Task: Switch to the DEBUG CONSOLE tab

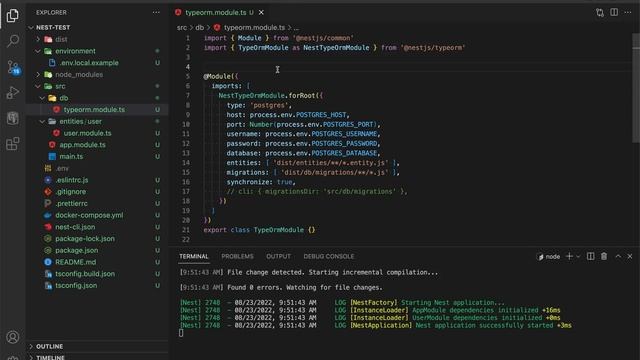Action: [x=329, y=256]
